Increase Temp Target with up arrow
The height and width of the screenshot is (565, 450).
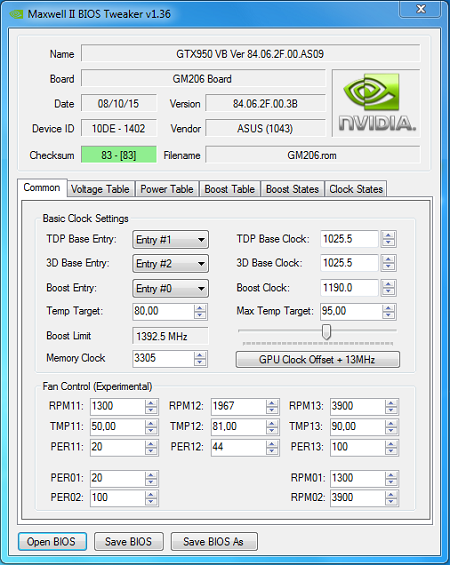coord(200,308)
